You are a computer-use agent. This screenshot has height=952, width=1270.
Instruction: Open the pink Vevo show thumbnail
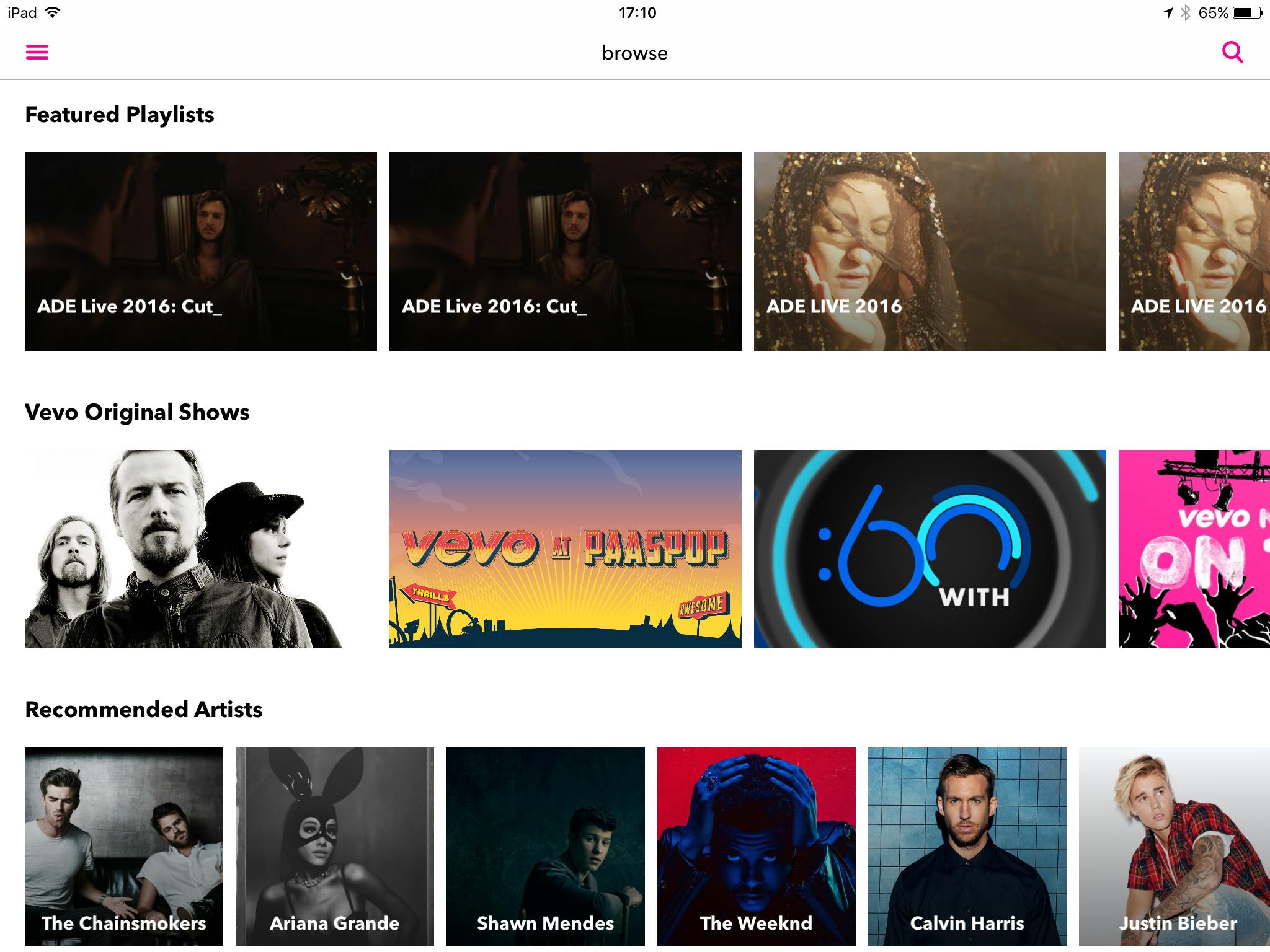click(x=1194, y=549)
